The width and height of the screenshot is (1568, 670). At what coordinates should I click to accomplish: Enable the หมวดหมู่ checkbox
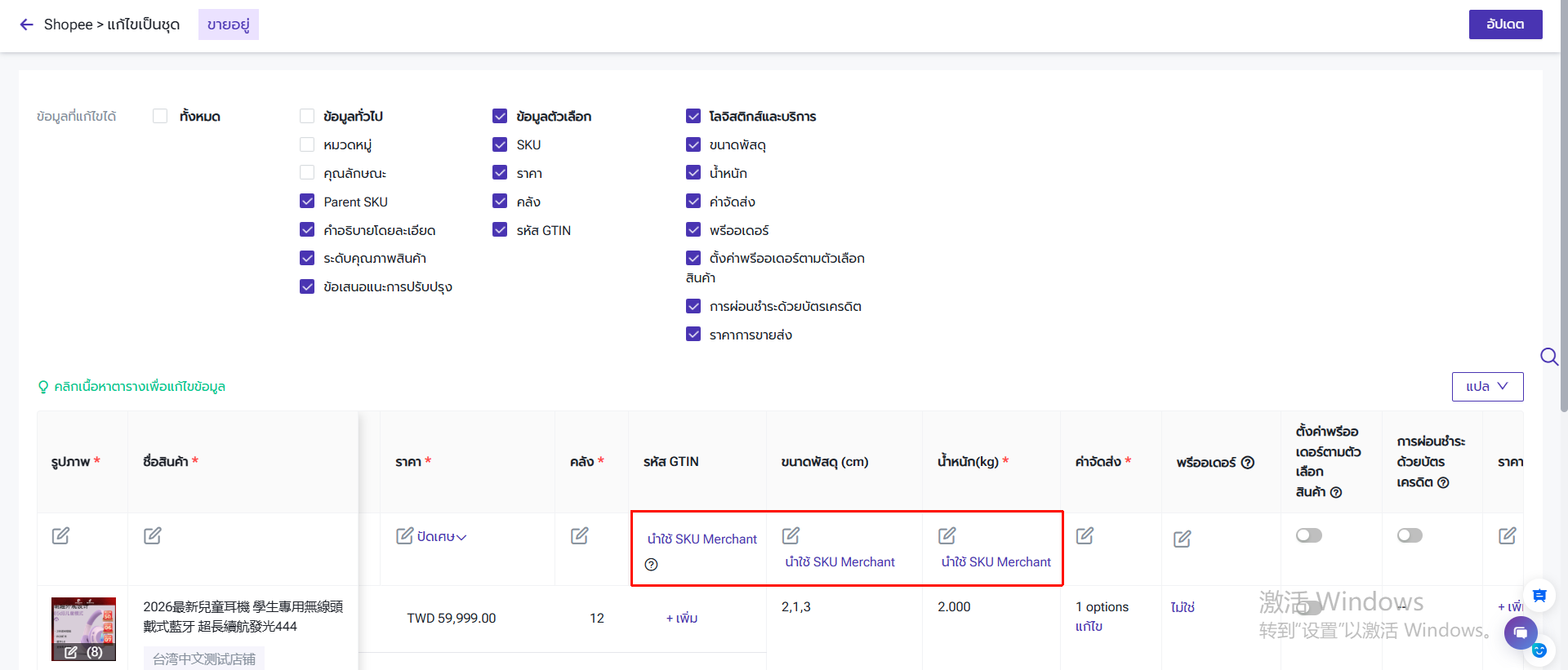(x=307, y=144)
